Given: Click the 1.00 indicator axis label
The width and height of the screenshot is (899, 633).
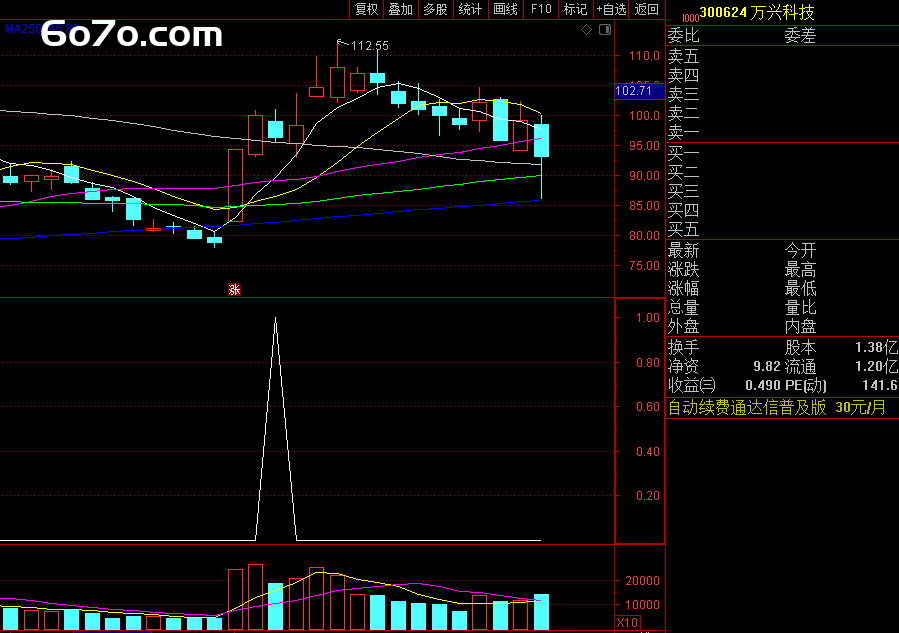Looking at the screenshot, I should 648,318.
